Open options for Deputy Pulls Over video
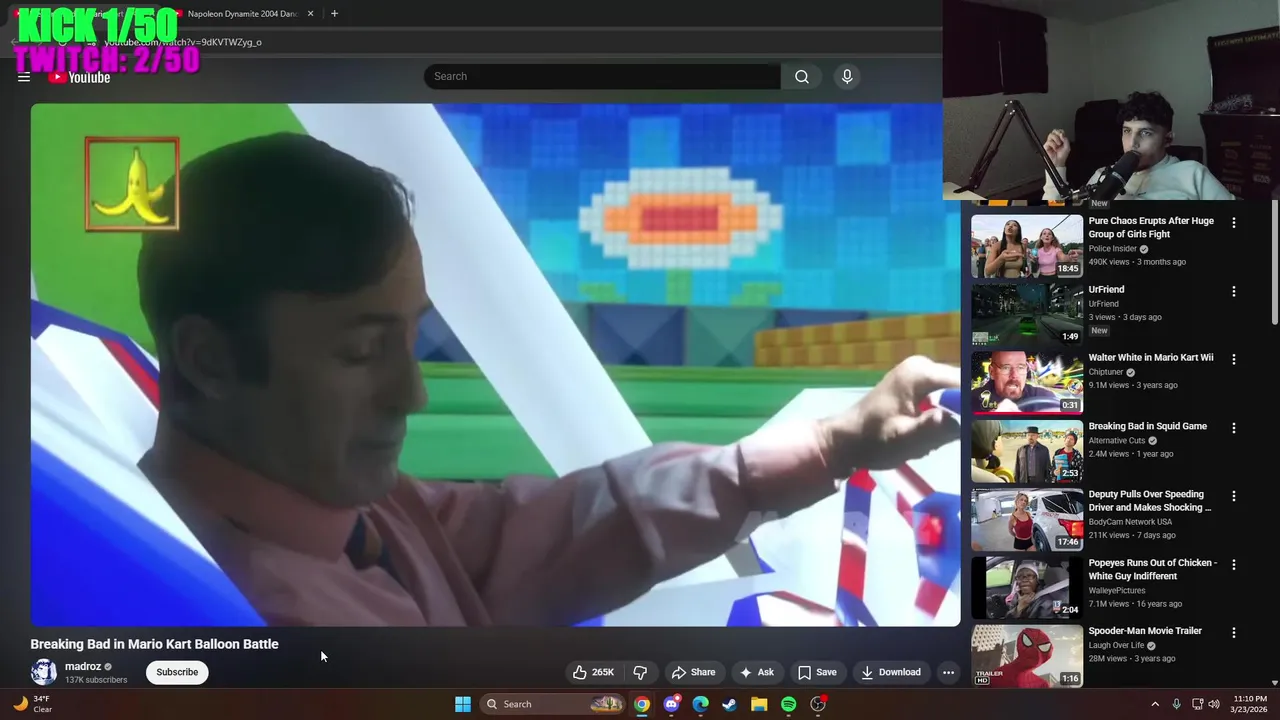Screen dimensions: 1280x720 (1233, 496)
